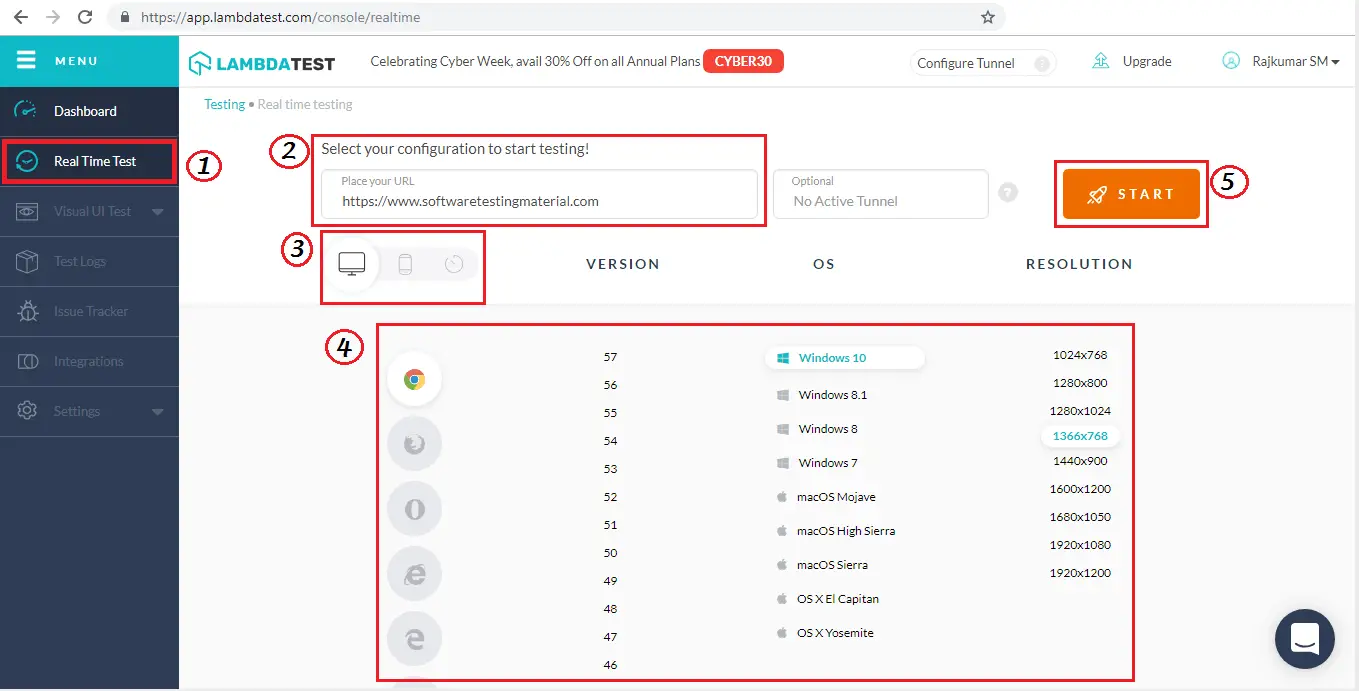This screenshot has height=691, width=1359.
Task: Click the orange START button
Action: point(1131,194)
